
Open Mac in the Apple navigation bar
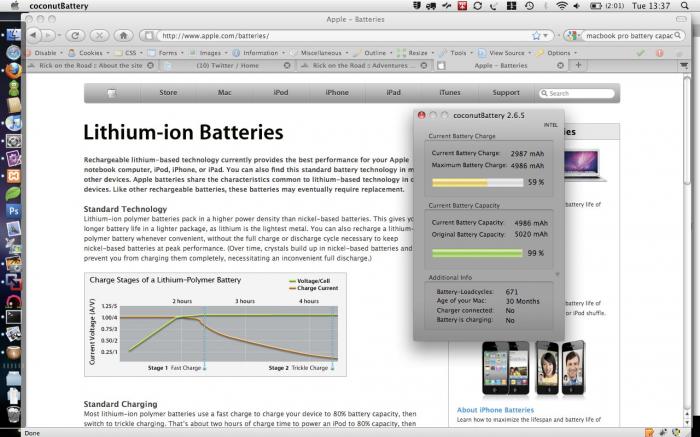[225, 93]
